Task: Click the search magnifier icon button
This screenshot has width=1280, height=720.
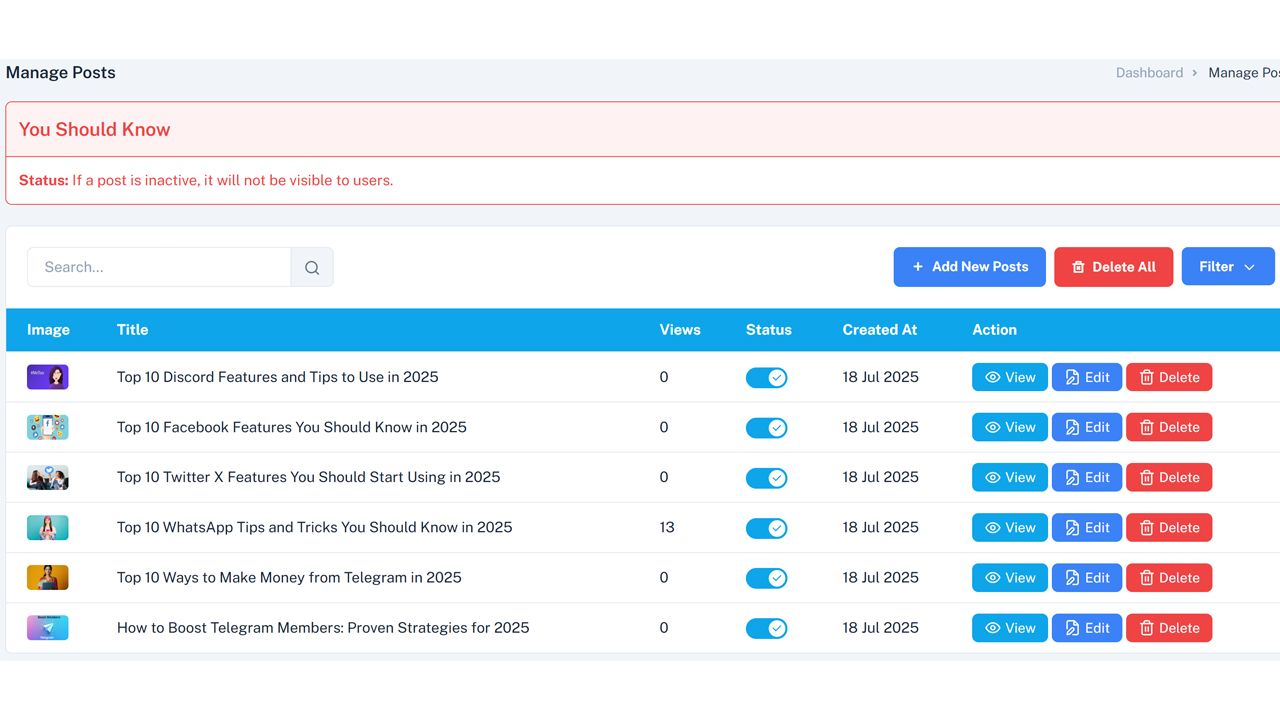Action: click(312, 267)
